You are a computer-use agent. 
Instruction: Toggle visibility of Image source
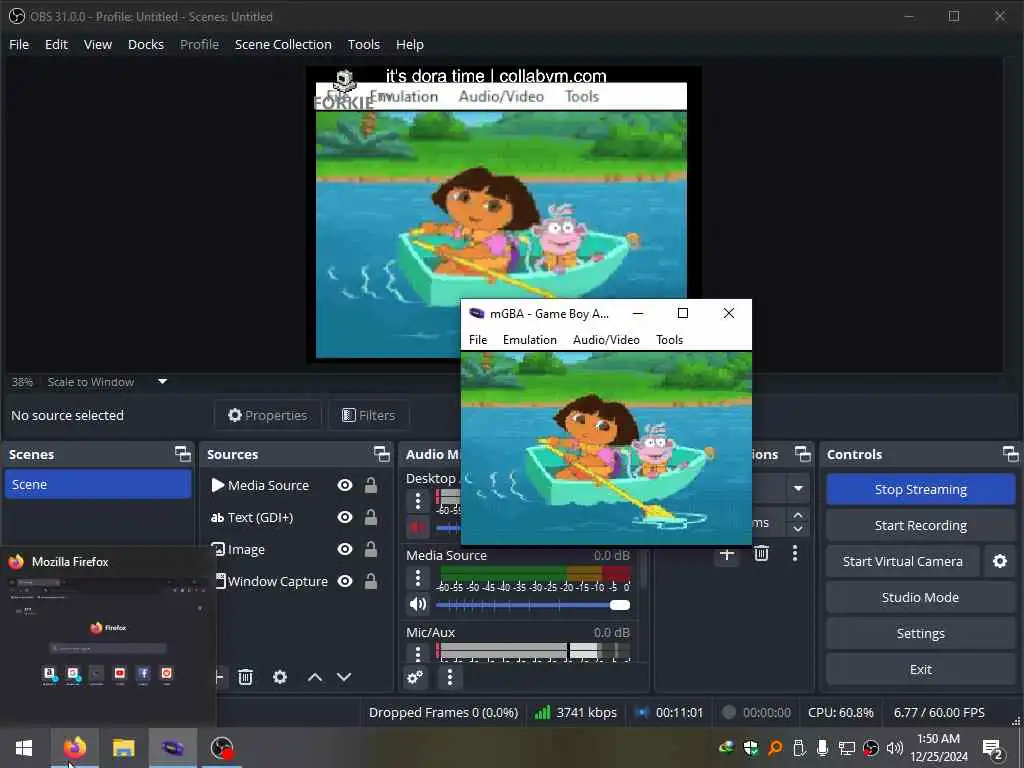tap(345, 549)
